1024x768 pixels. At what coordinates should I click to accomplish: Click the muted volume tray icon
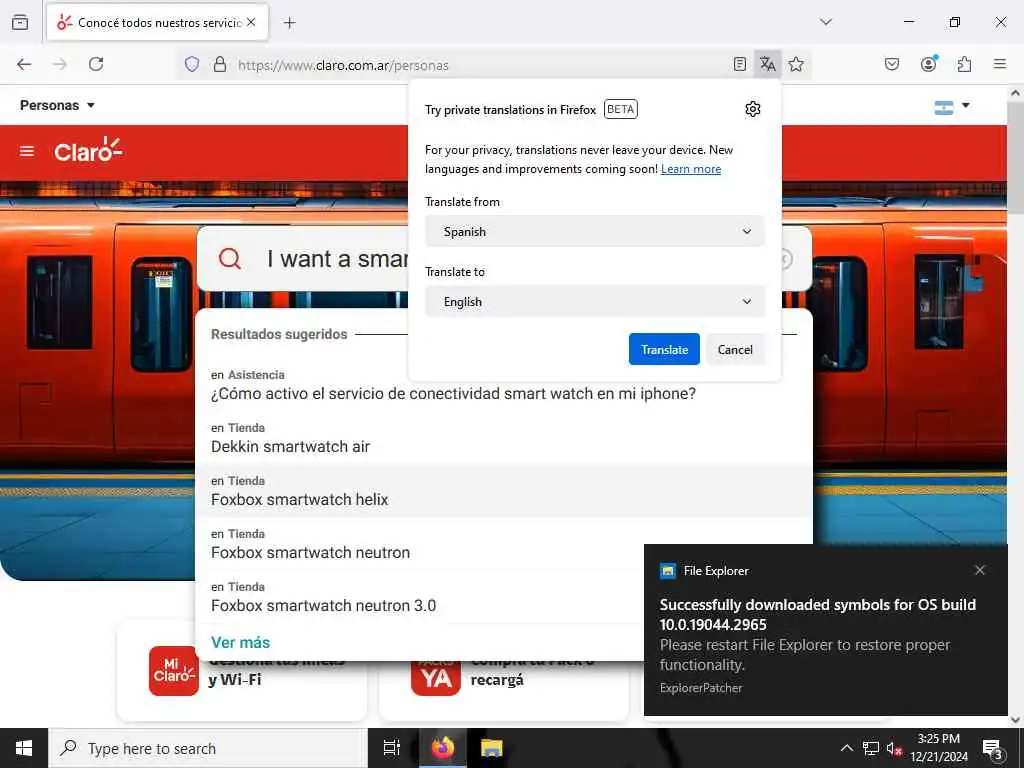(894, 748)
